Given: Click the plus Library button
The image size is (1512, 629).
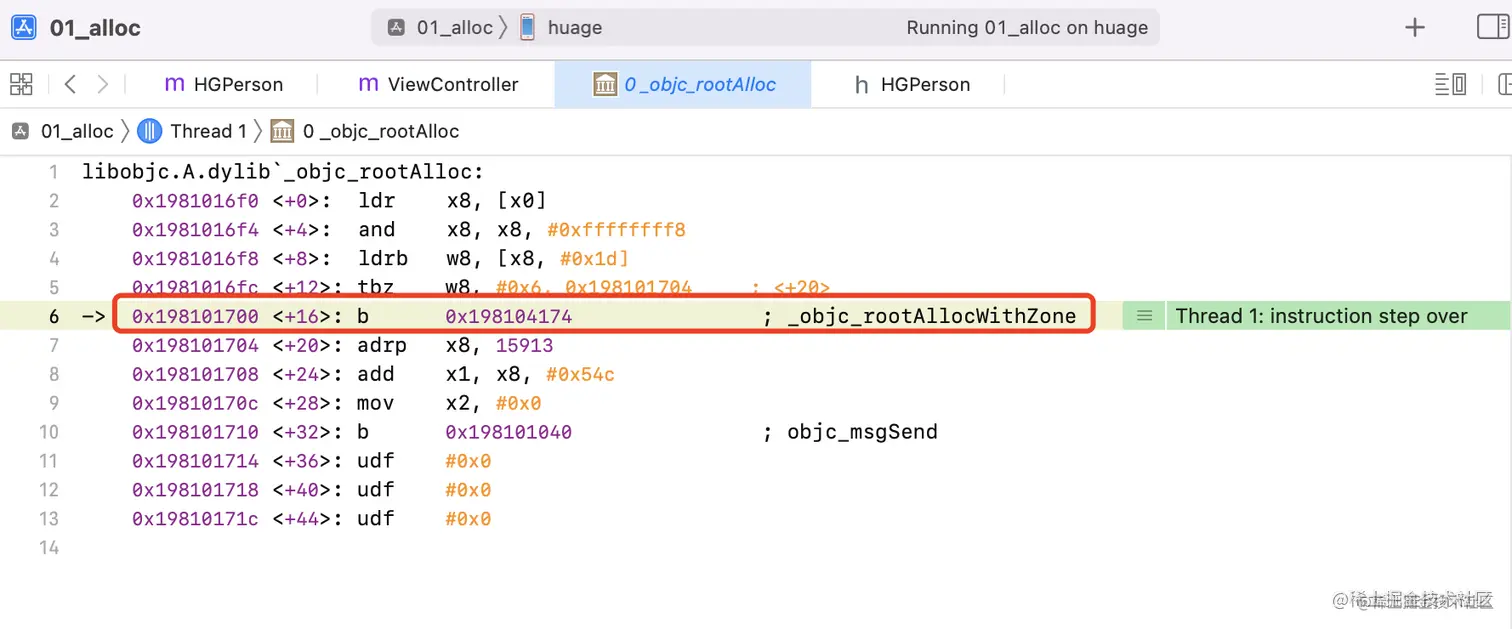Looking at the screenshot, I should pos(1414,28).
